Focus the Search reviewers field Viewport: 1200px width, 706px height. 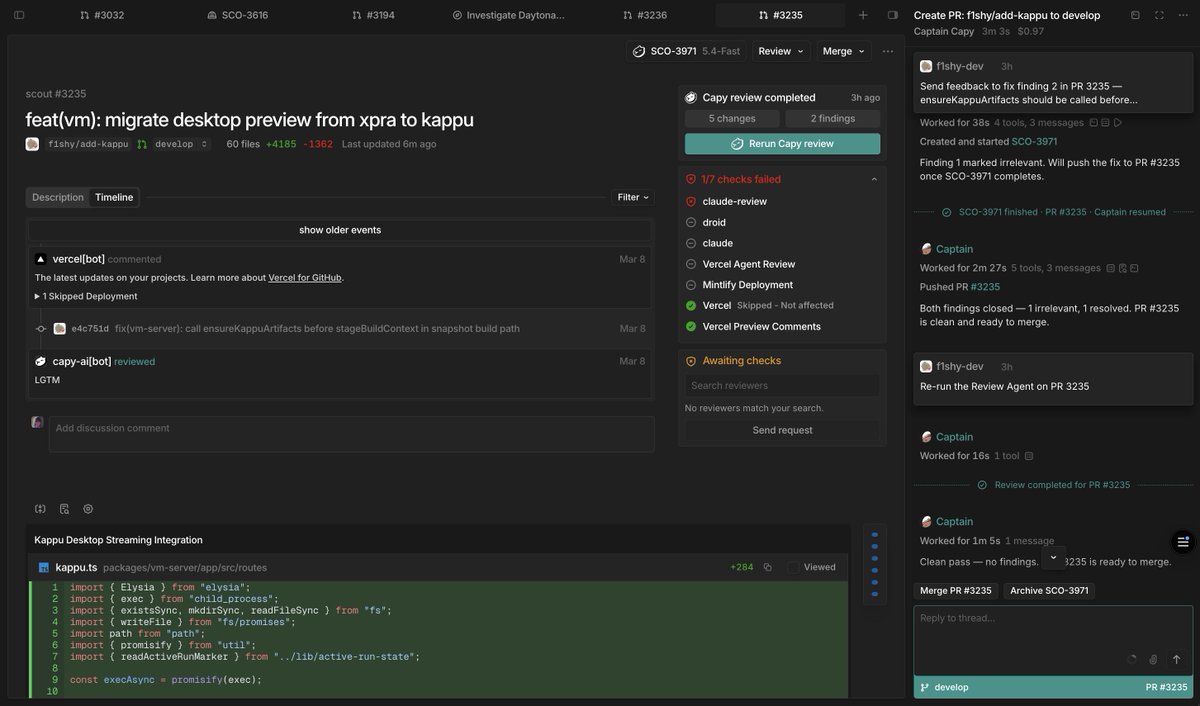[x=782, y=385]
